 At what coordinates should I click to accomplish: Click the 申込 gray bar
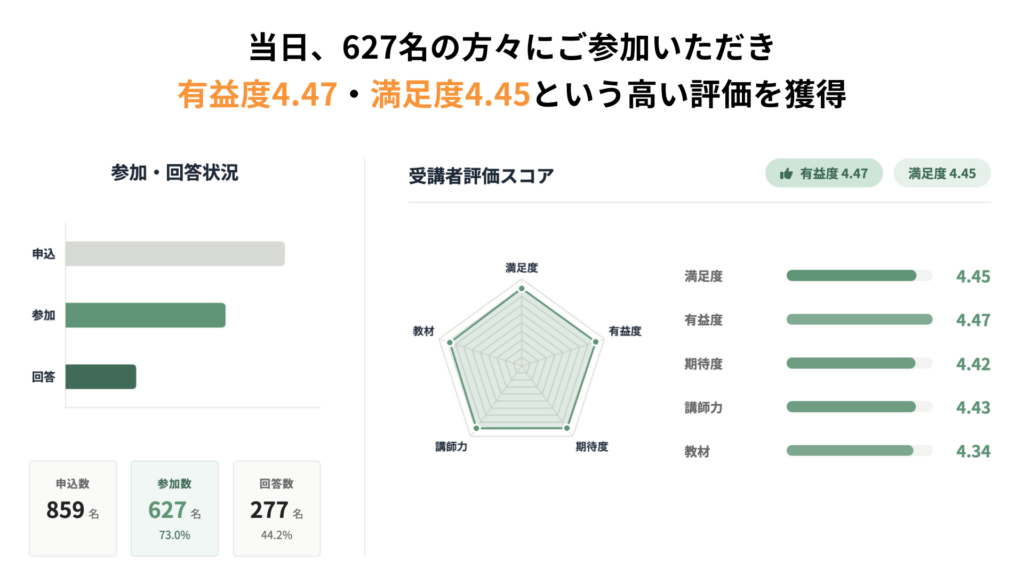point(175,254)
